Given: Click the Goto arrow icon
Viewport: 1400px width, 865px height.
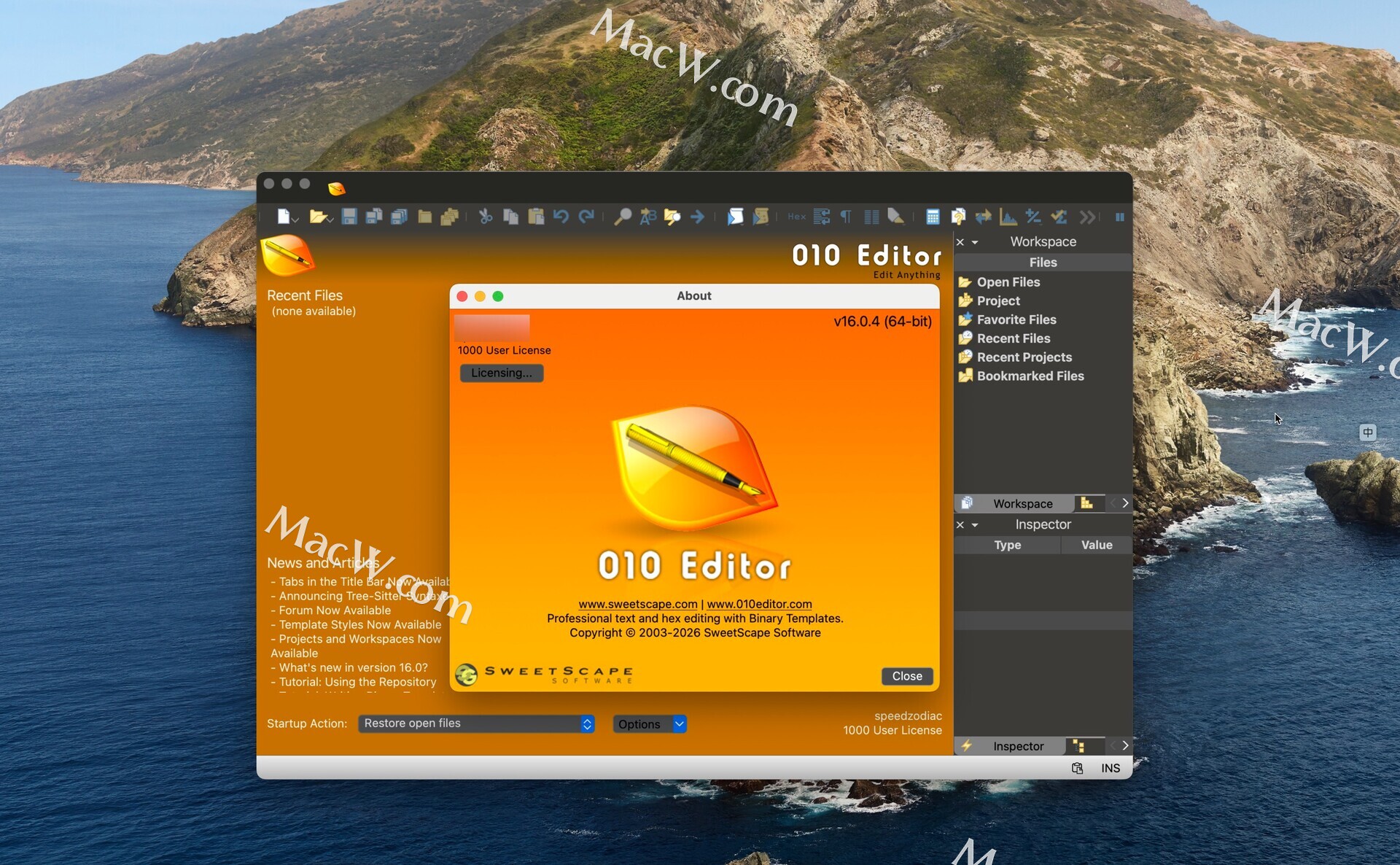Looking at the screenshot, I should click(698, 217).
